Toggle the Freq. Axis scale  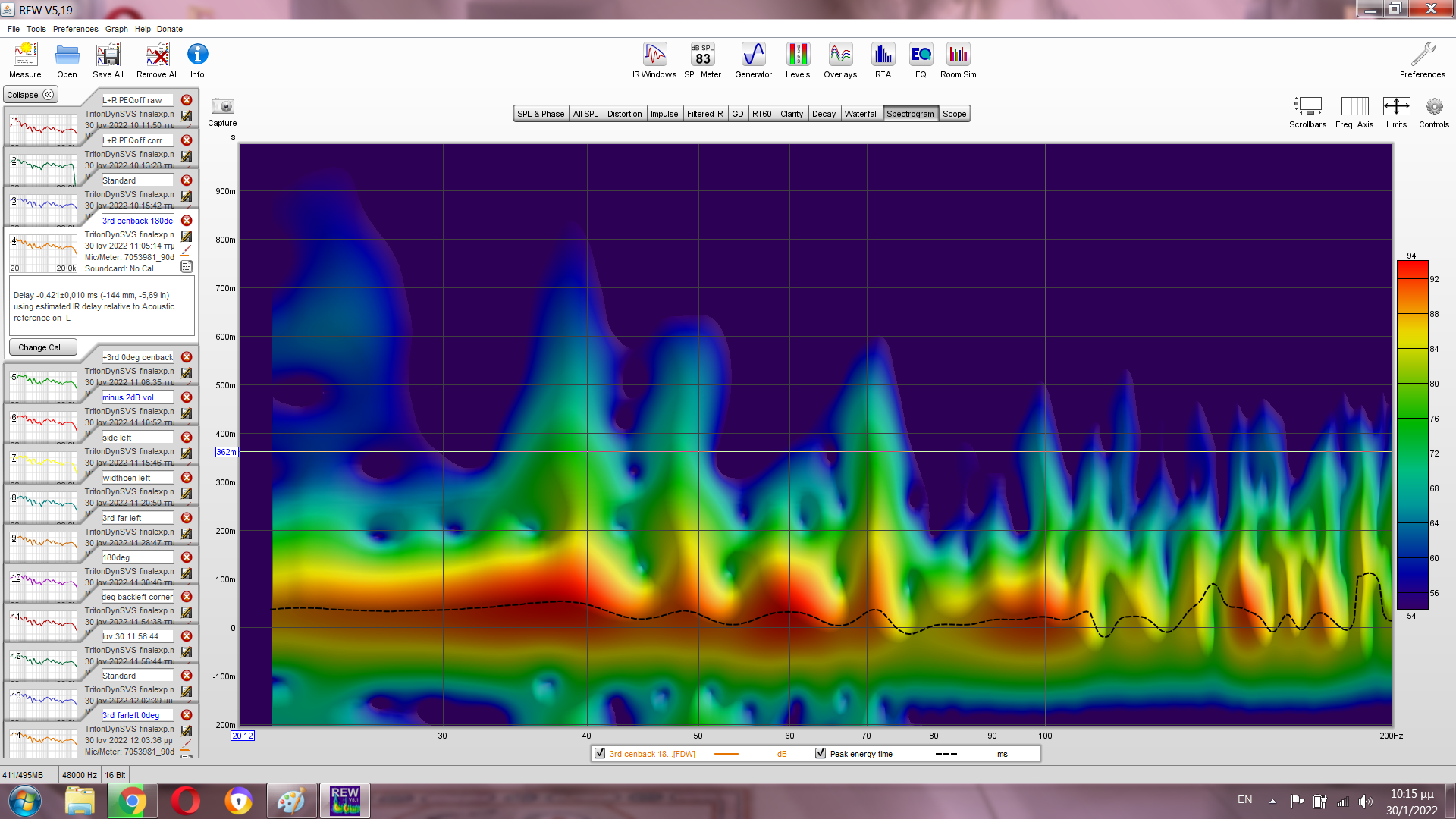pos(1354,112)
